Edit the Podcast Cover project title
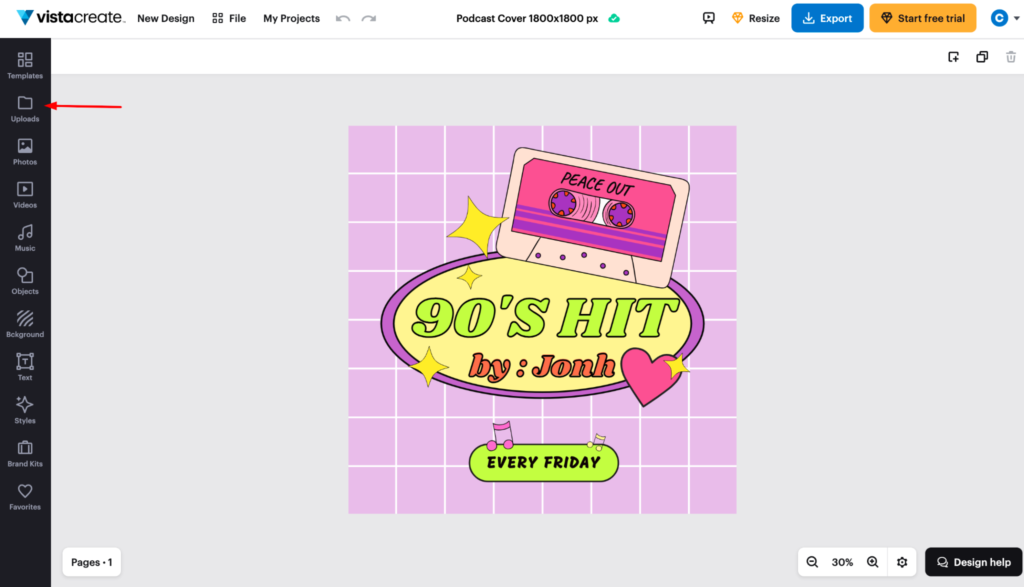The width and height of the screenshot is (1024, 587). coord(527,18)
